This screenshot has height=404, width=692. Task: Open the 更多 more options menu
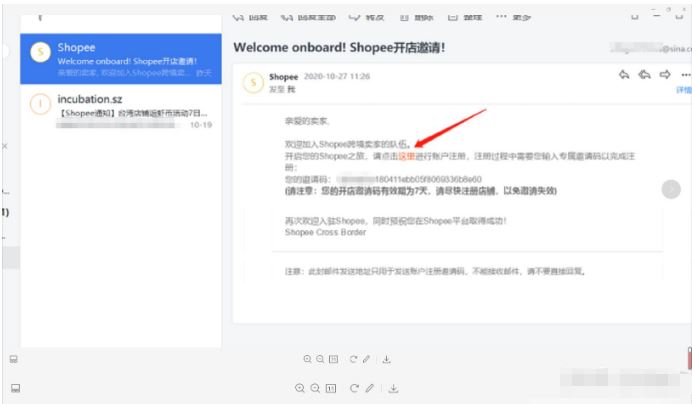pos(513,18)
